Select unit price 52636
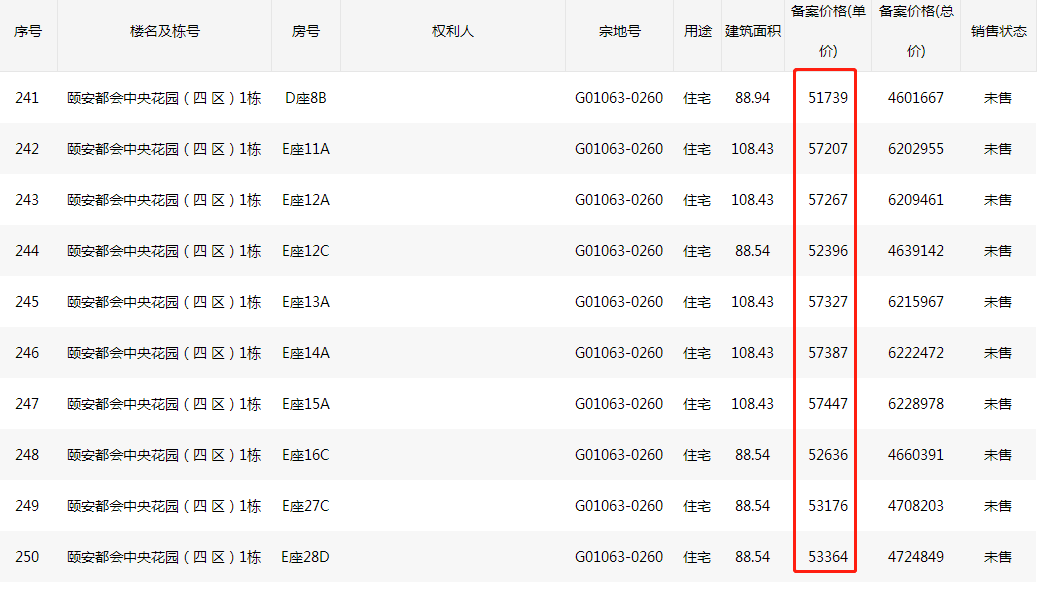The image size is (1045, 592). [828, 455]
